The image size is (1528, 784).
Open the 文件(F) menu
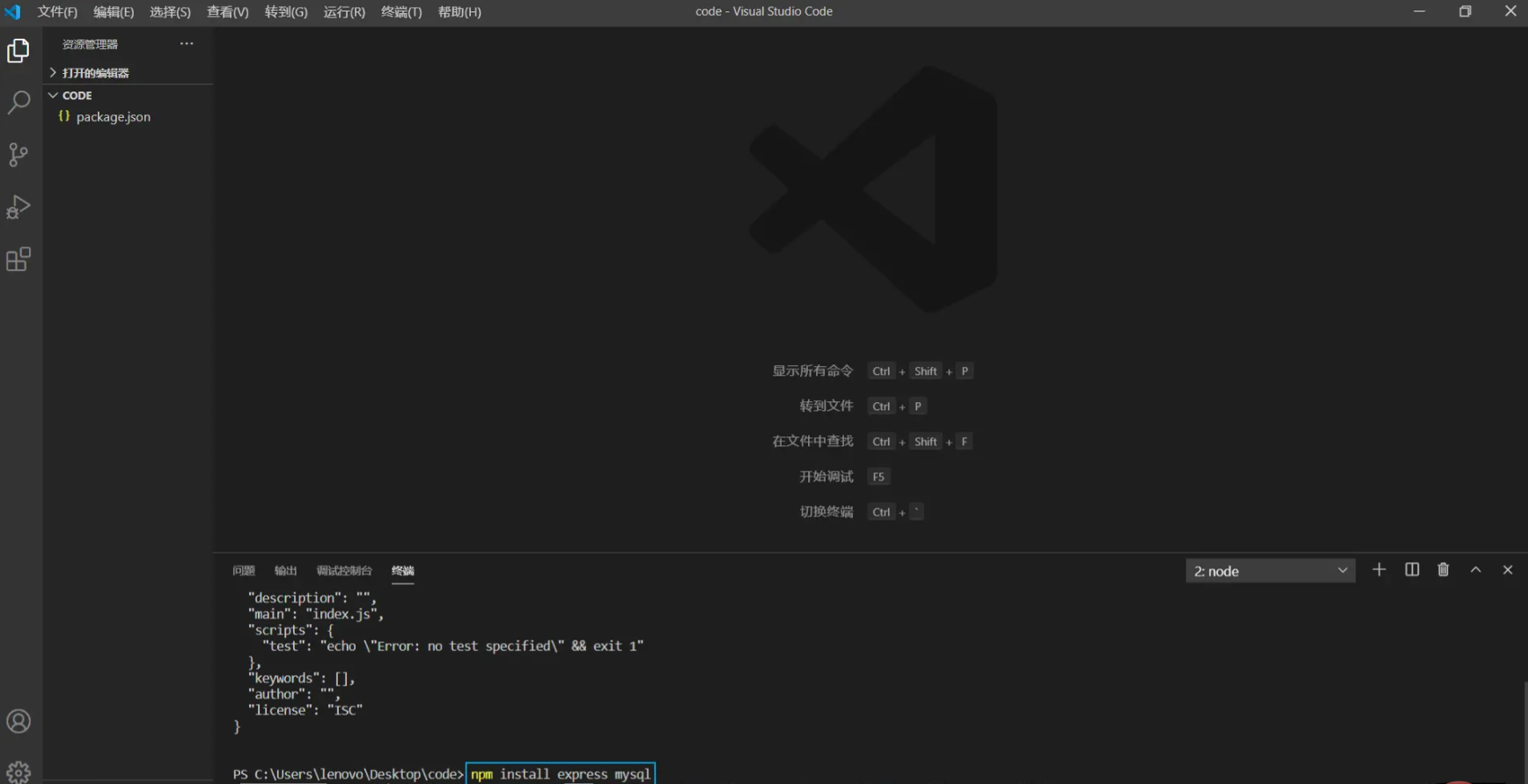coord(57,11)
